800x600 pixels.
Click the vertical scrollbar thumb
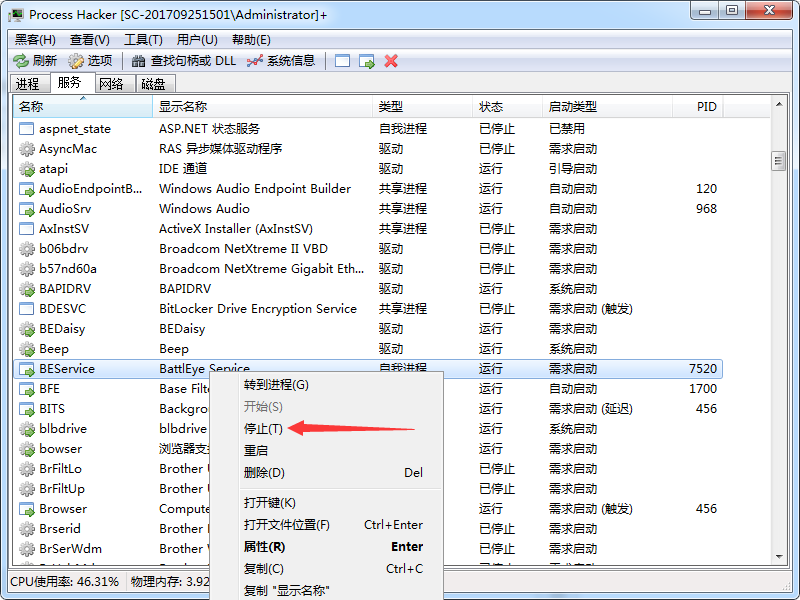click(x=778, y=161)
